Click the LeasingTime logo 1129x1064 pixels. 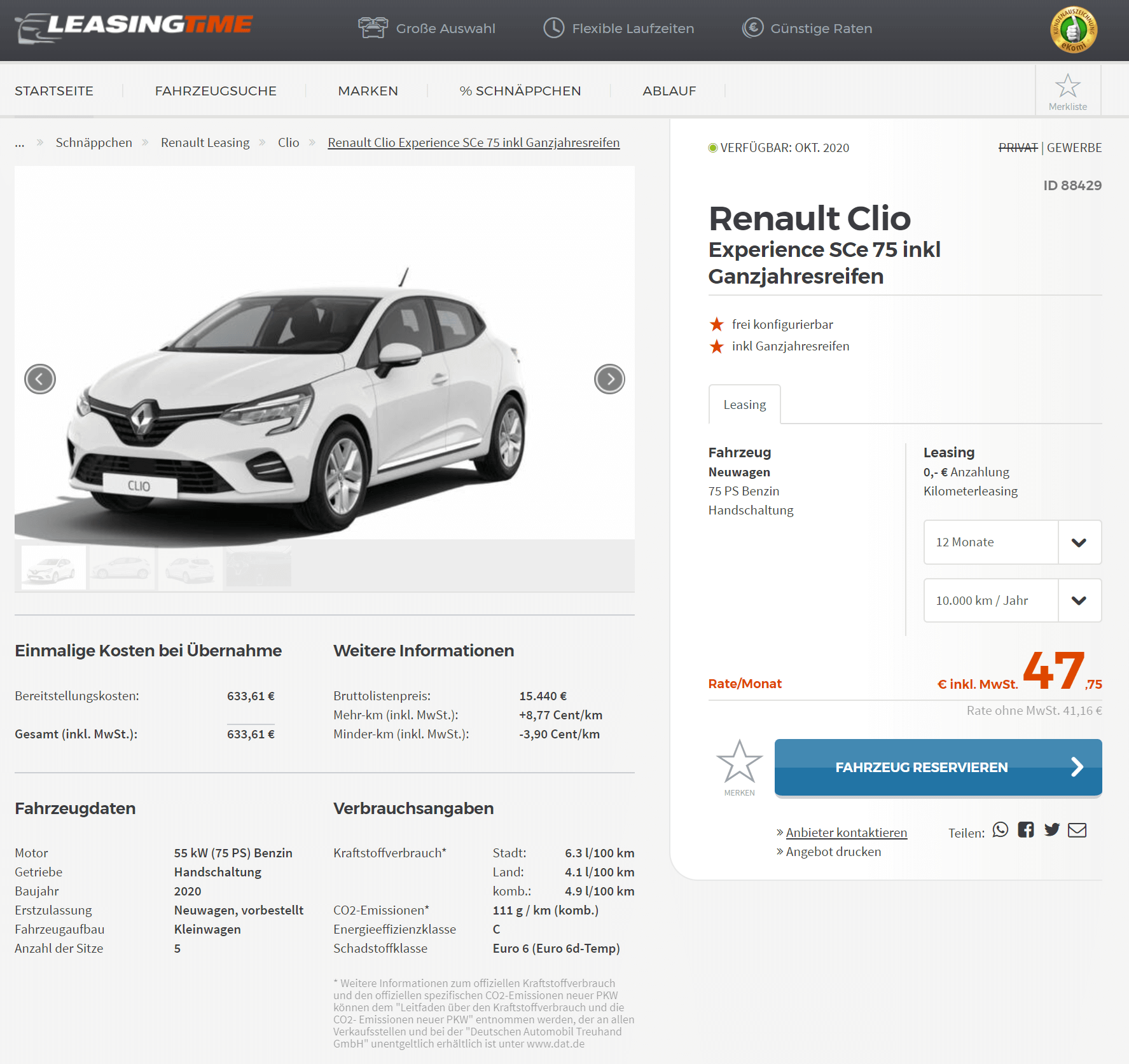pos(134,28)
